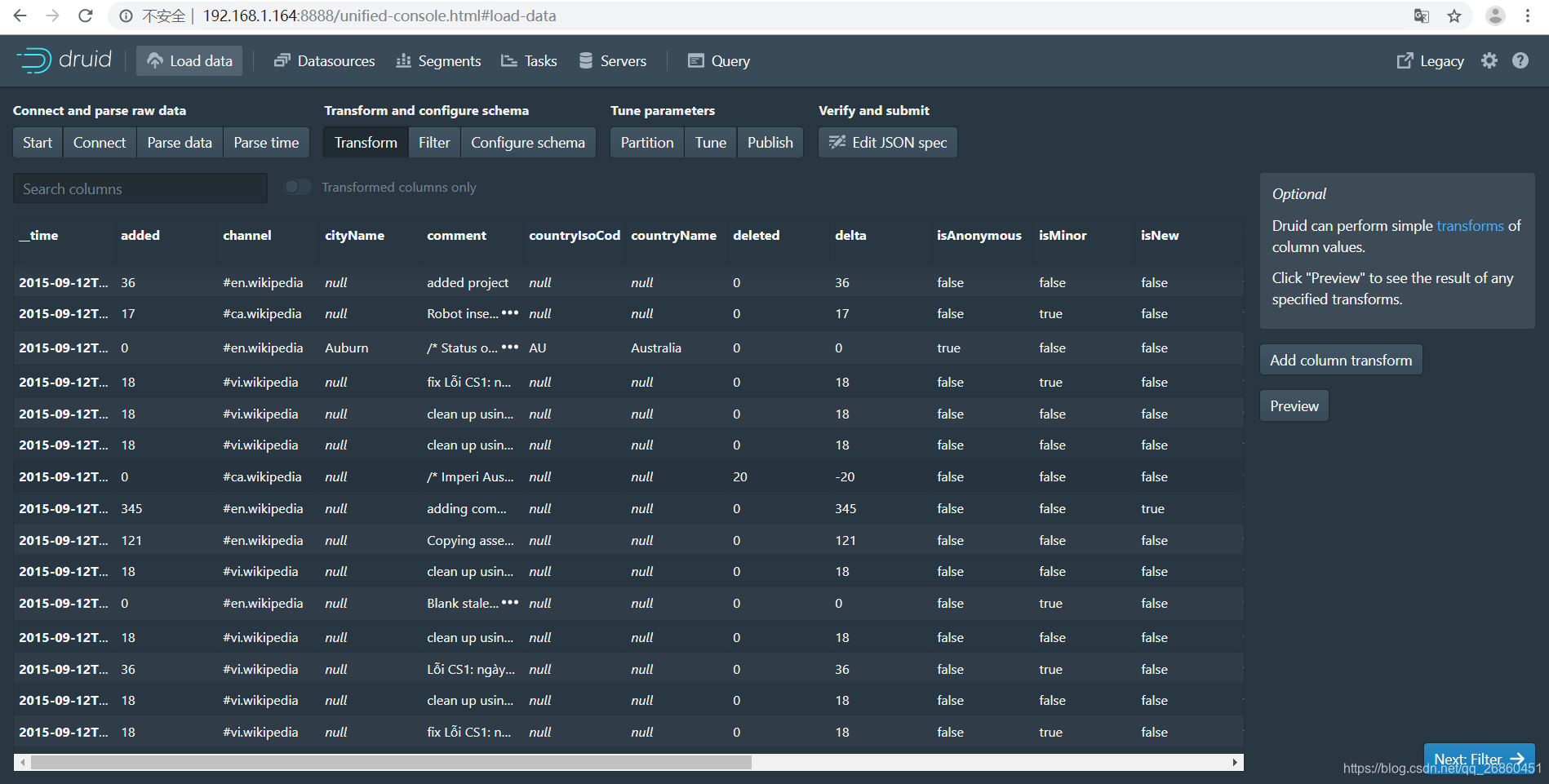Go to the Filter step
Image resolution: width=1549 pixels, height=784 pixels.
(434, 142)
